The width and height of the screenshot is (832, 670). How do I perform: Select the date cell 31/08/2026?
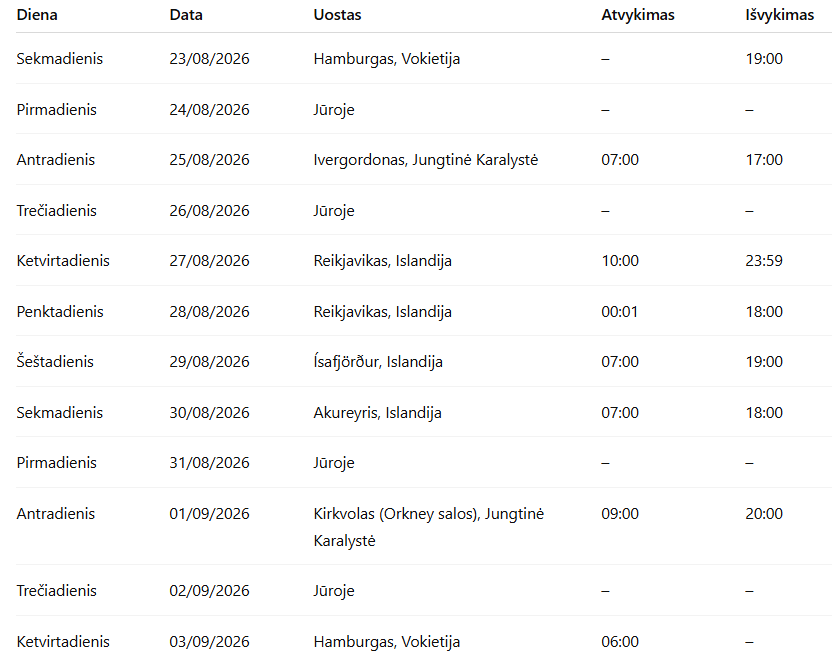click(x=209, y=463)
